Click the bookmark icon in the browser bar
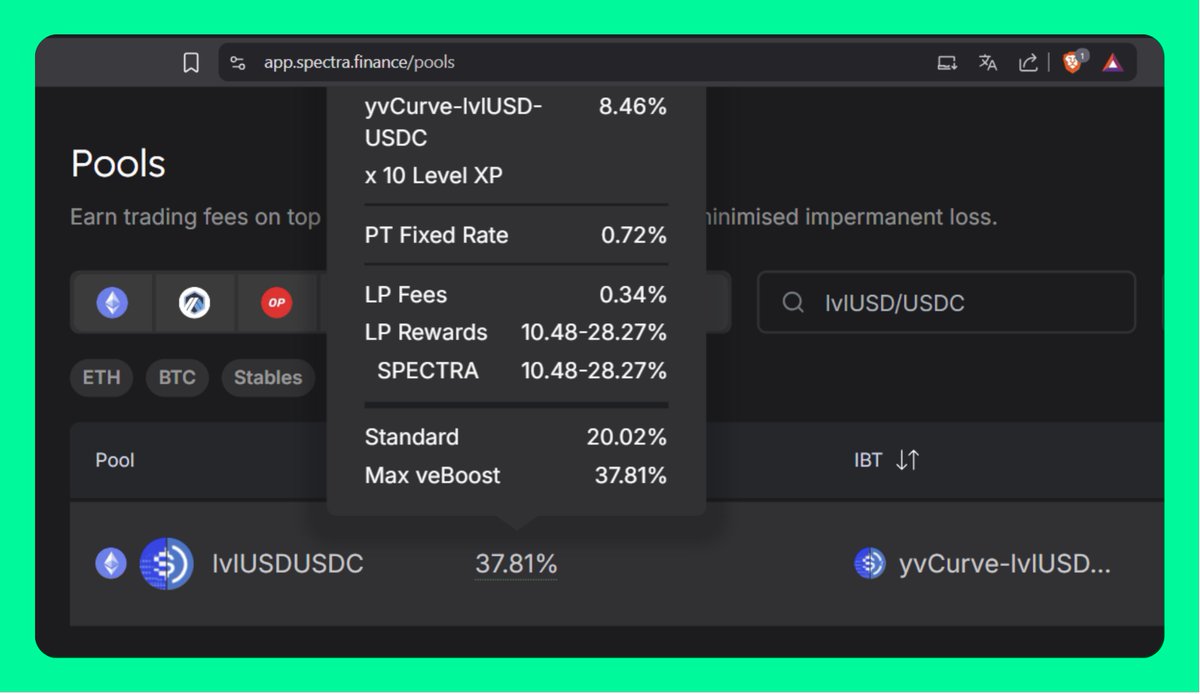 click(x=191, y=63)
